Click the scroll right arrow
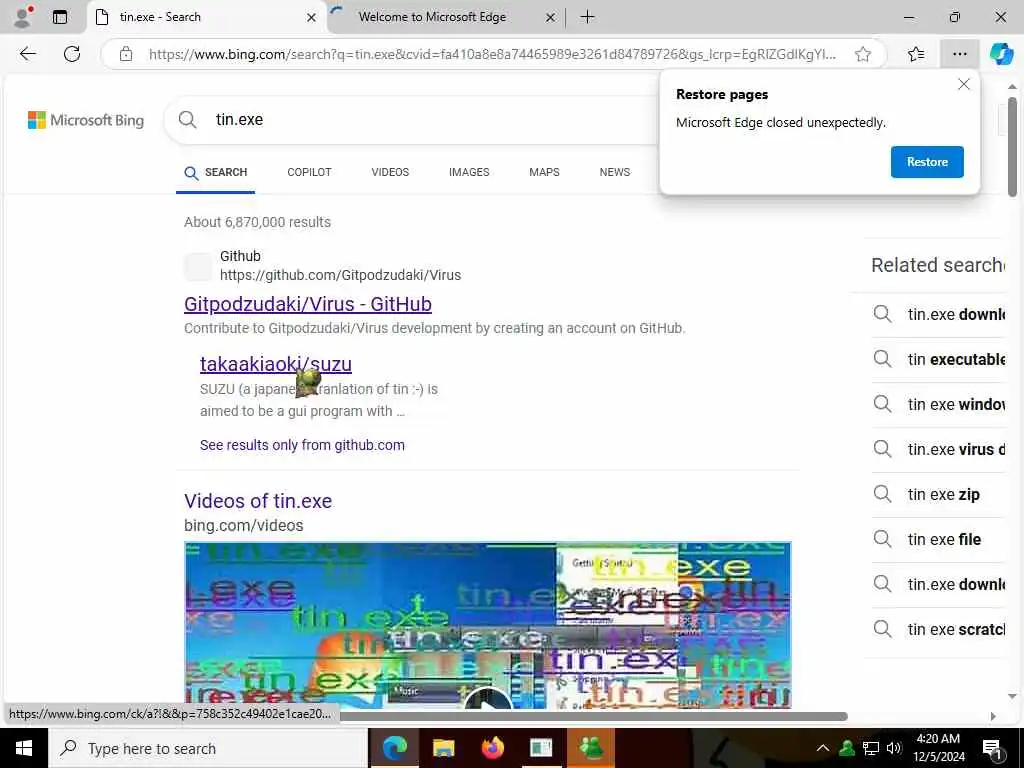This screenshot has width=1024, height=768. 993,716
